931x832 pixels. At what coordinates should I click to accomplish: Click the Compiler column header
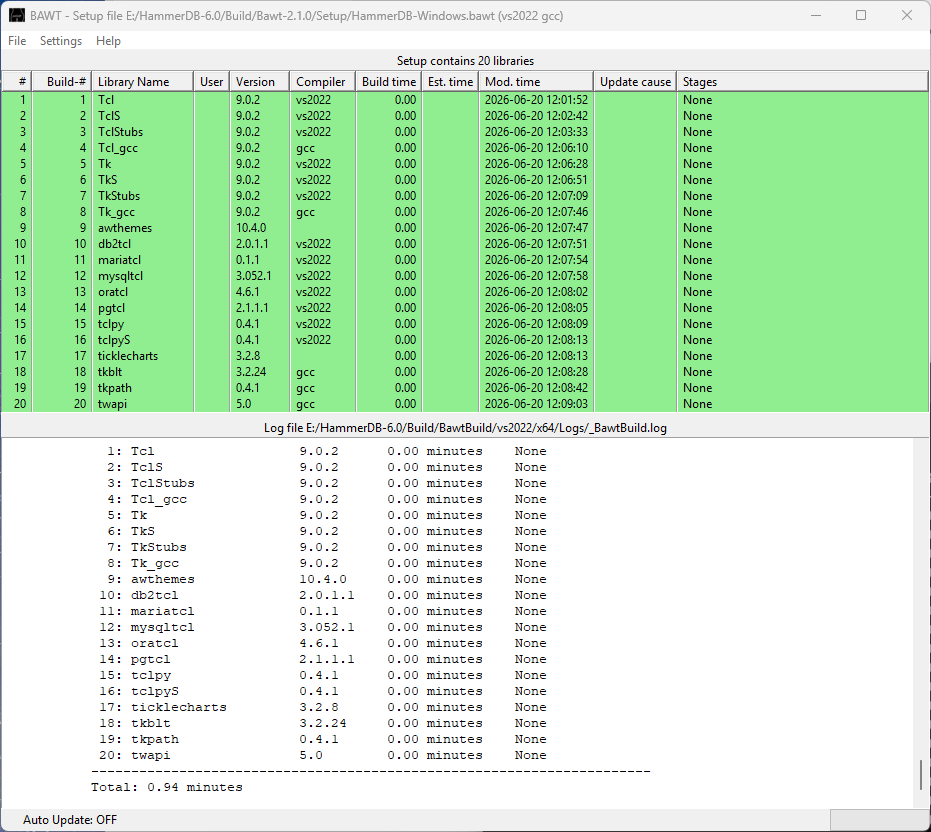point(322,82)
